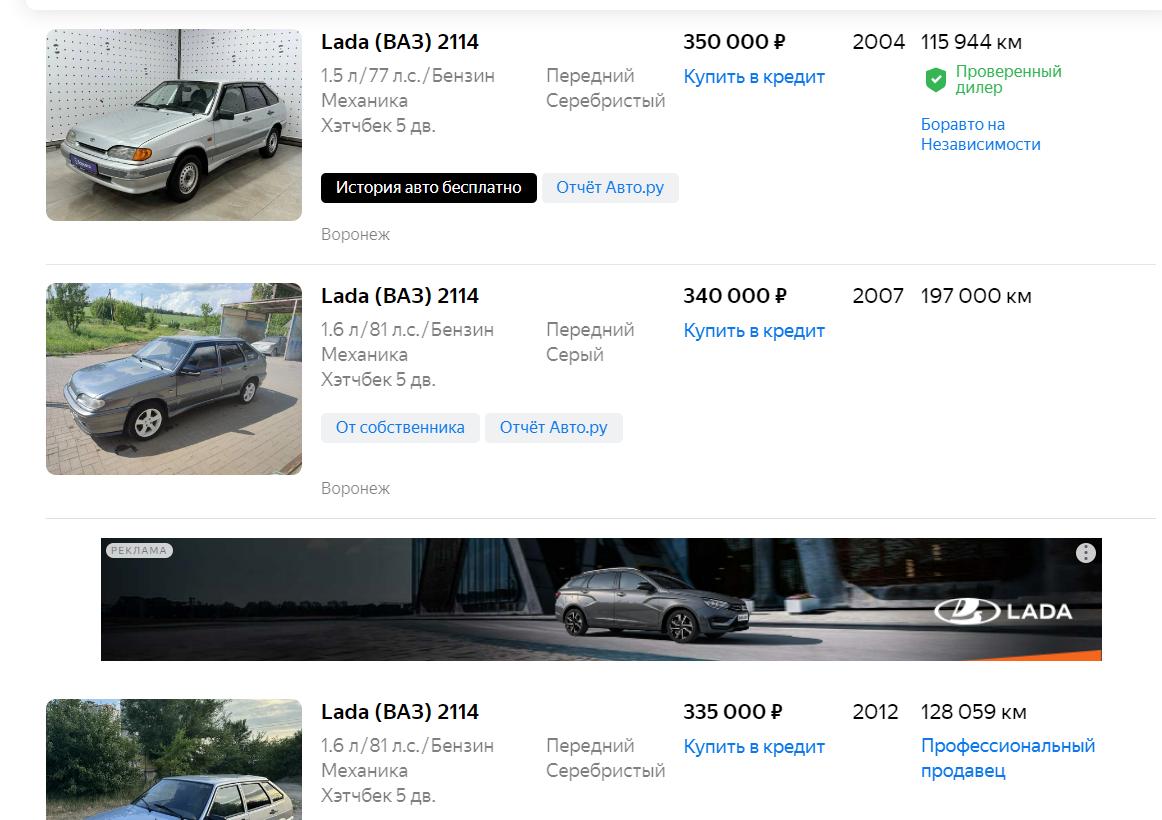Click the Lada advertisement banner car image
Screen dimensions: 1162x820
(653, 603)
